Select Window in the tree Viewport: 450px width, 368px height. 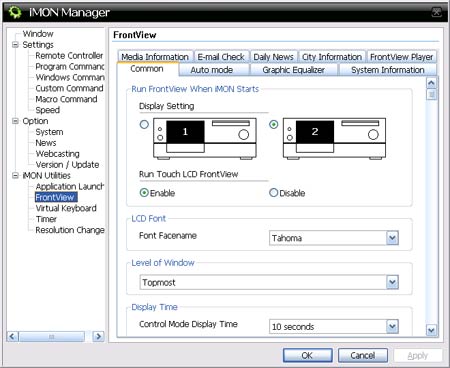pos(38,34)
